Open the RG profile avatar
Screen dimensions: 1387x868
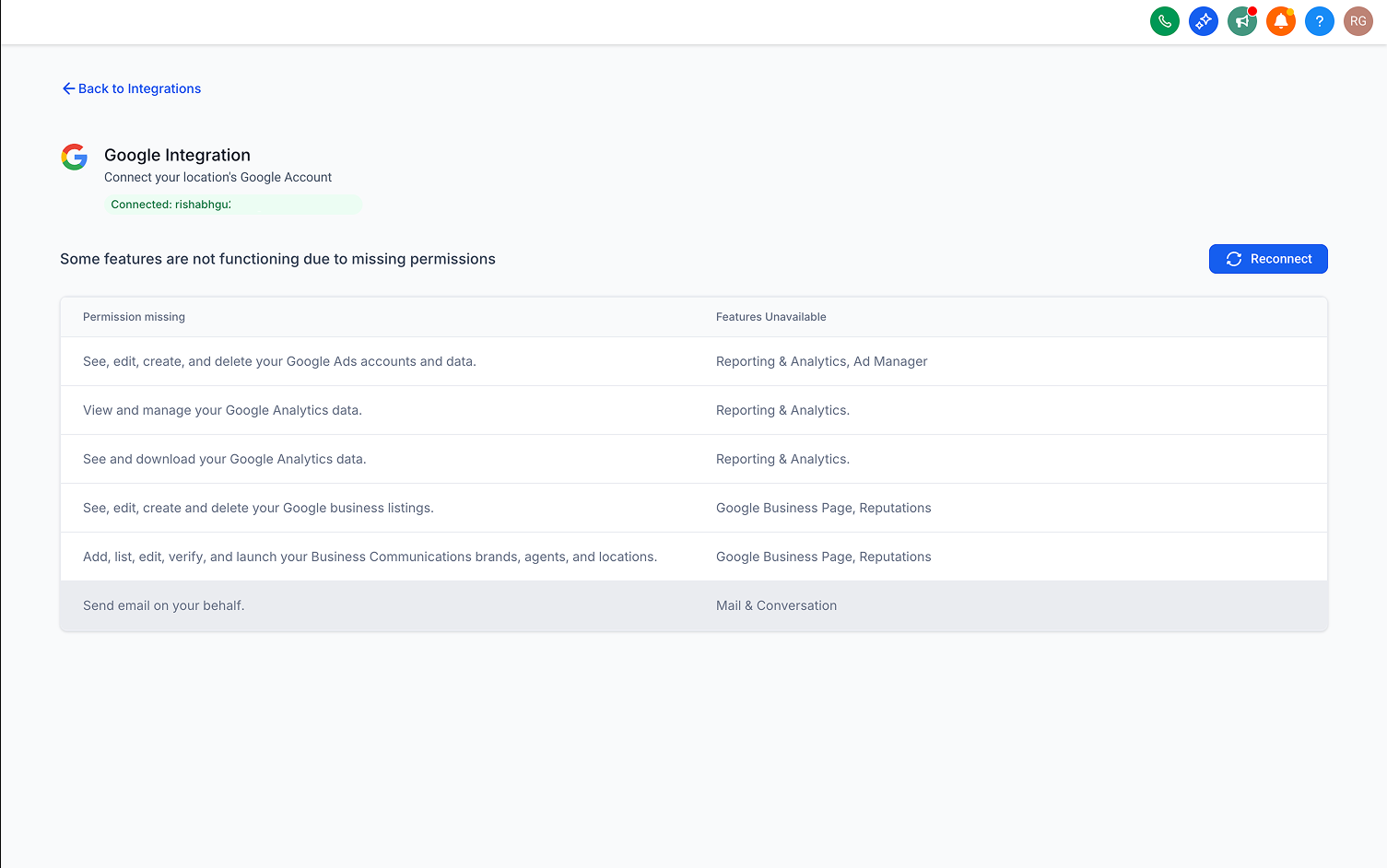[x=1358, y=20]
